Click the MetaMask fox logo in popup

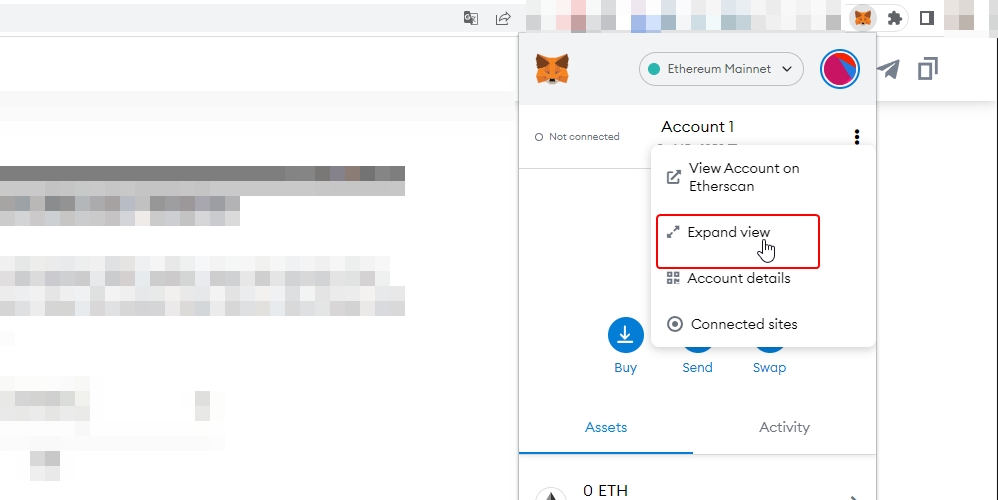[552, 69]
